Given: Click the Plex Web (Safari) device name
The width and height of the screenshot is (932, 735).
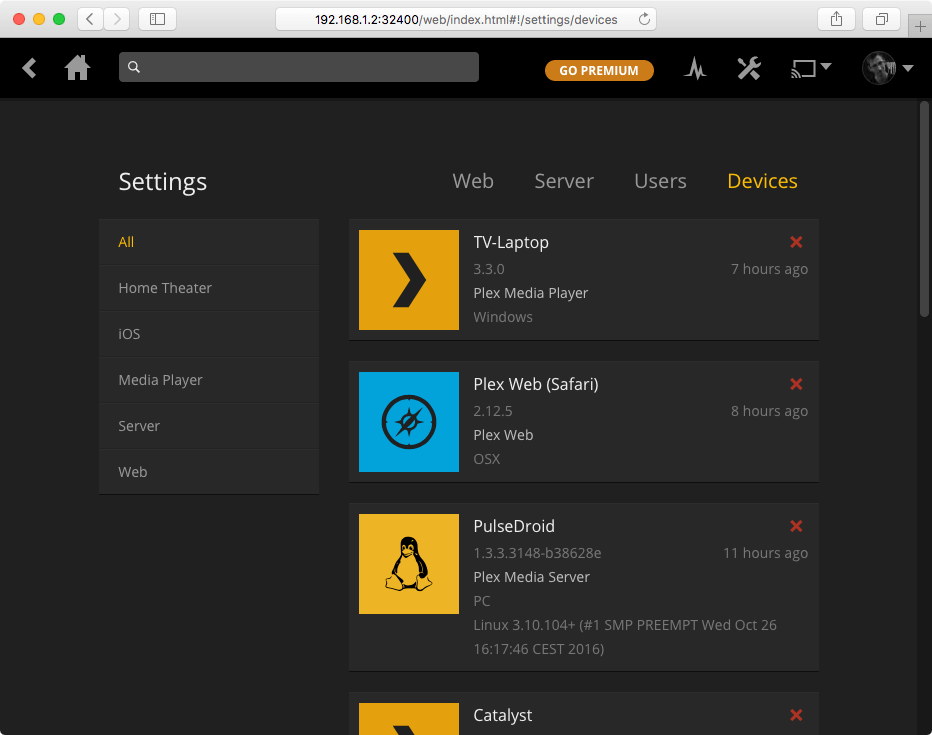Looking at the screenshot, I should point(536,384).
